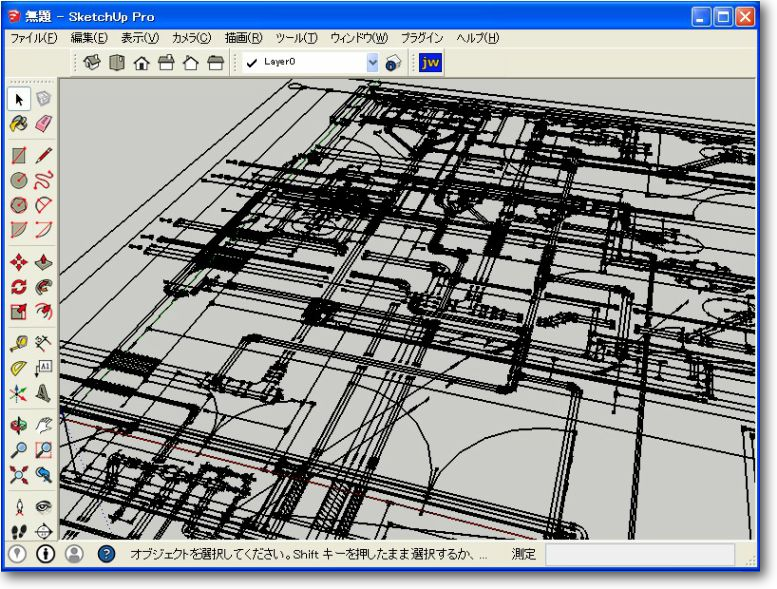The width and height of the screenshot is (777, 589).
Task: Choose the Tape Measure tool
Action: click(x=19, y=343)
